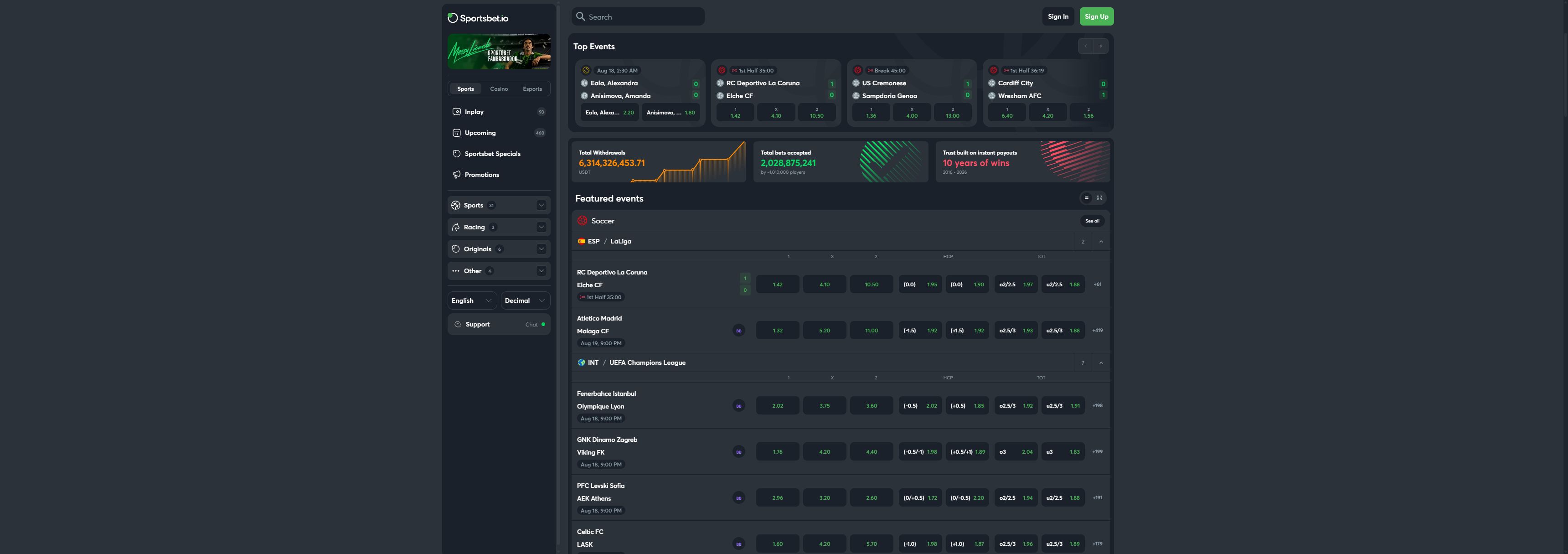The width and height of the screenshot is (1568, 554).
Task: Select u2/2.5 1.88 total for Levski Sofia
Action: tap(1063, 498)
